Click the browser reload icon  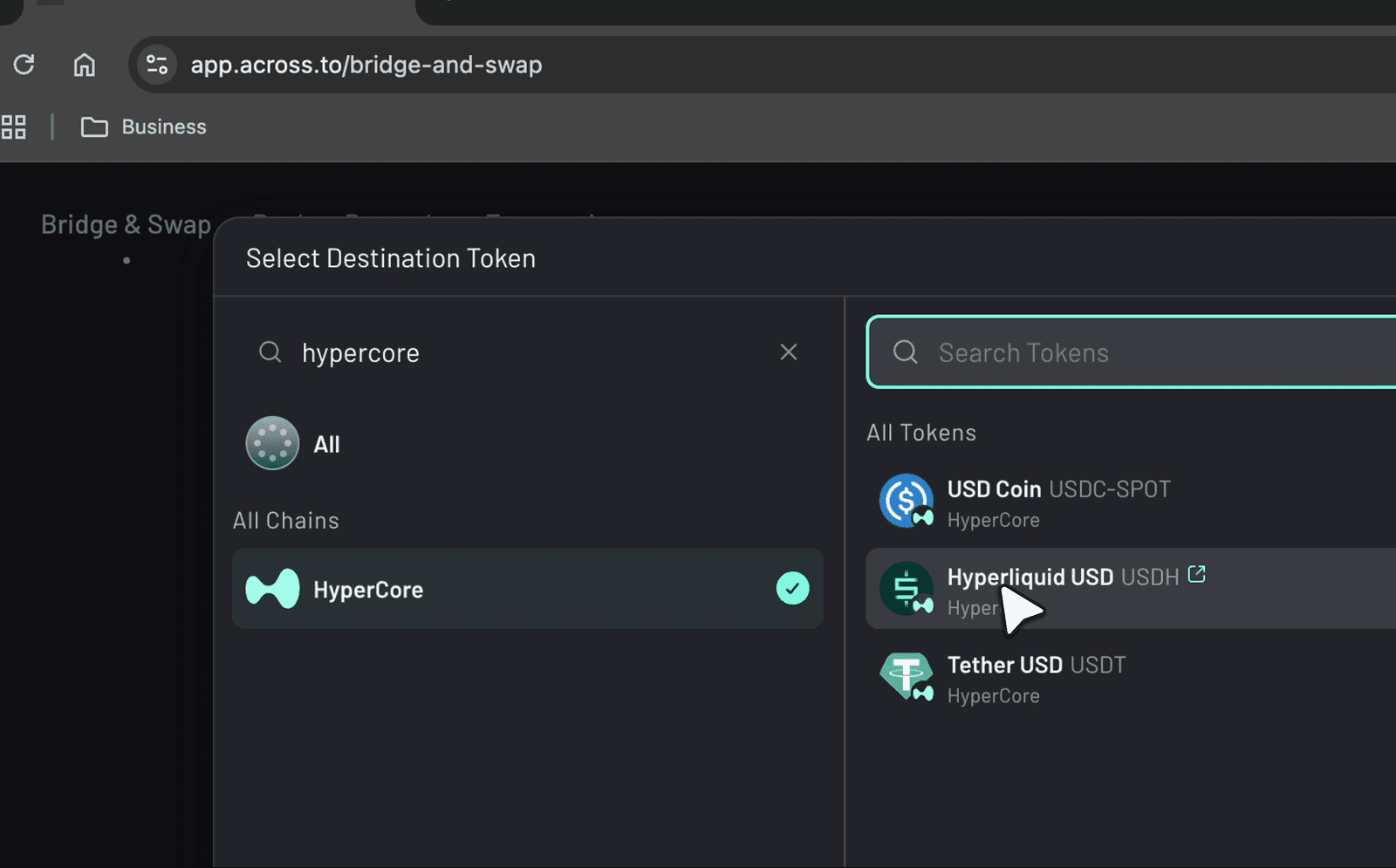(24, 65)
